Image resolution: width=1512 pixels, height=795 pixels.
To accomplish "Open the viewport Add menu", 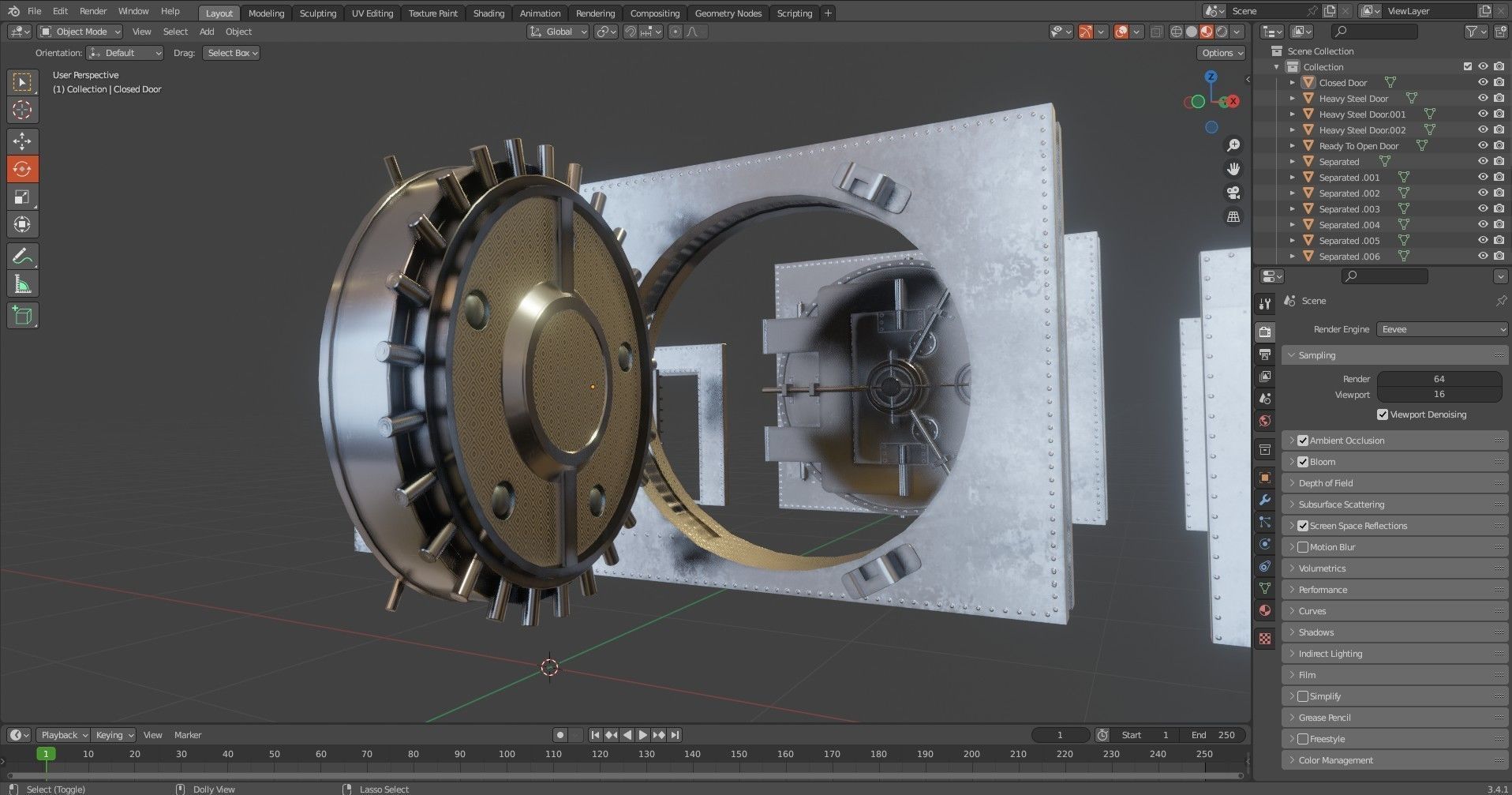I will 207,32.
